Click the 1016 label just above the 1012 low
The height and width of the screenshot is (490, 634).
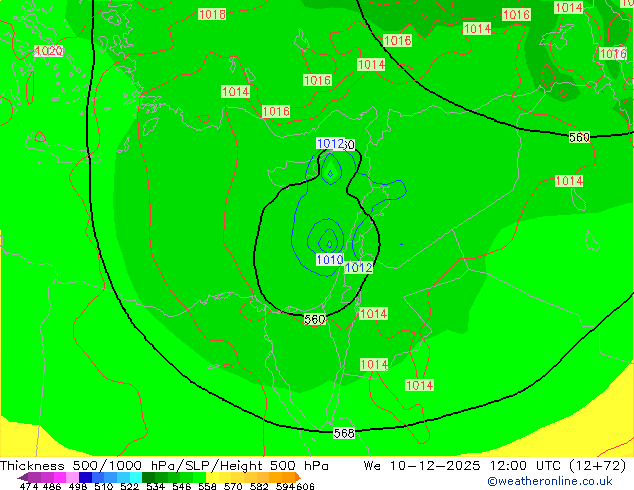point(276,111)
